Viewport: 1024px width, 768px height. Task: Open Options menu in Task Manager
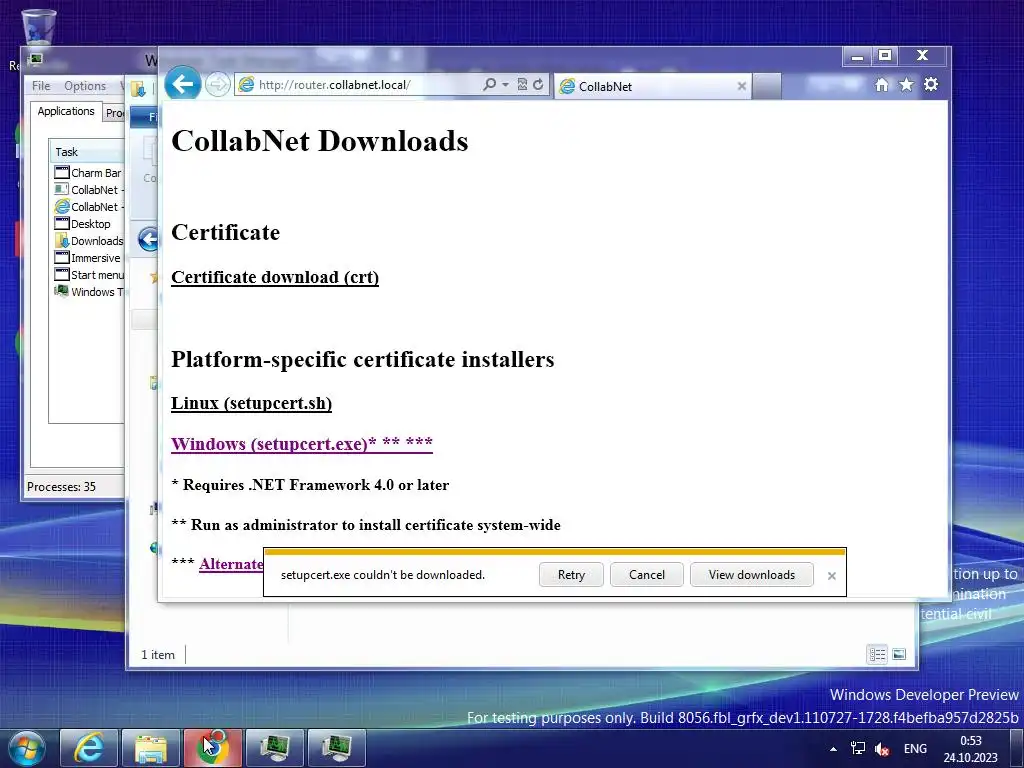coord(85,86)
